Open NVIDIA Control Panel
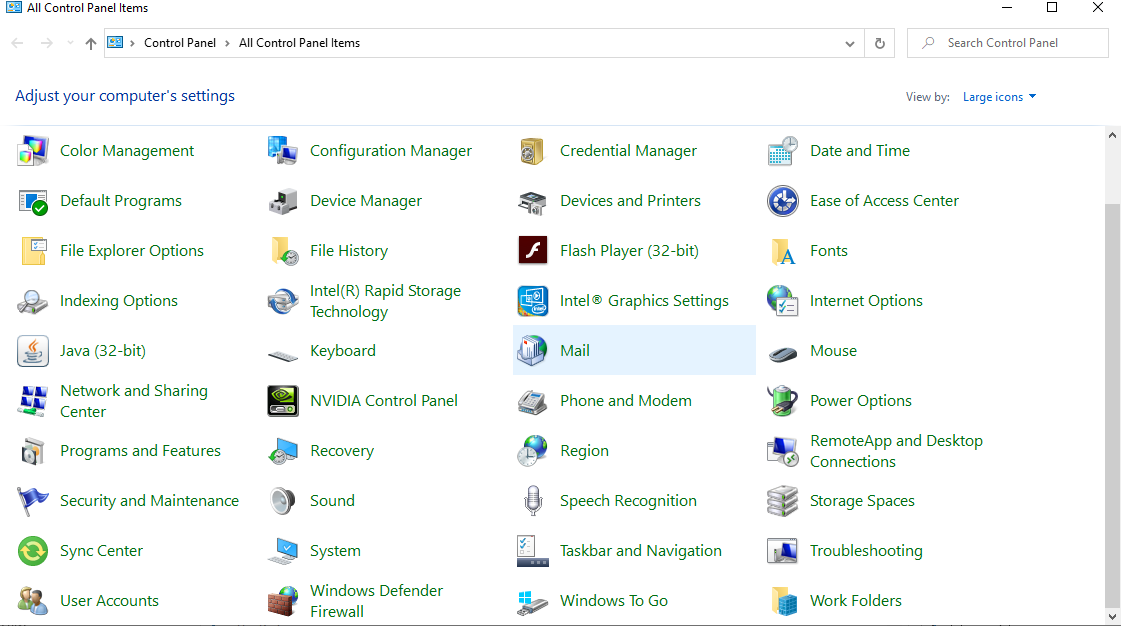This screenshot has width=1121, height=626. [x=384, y=400]
